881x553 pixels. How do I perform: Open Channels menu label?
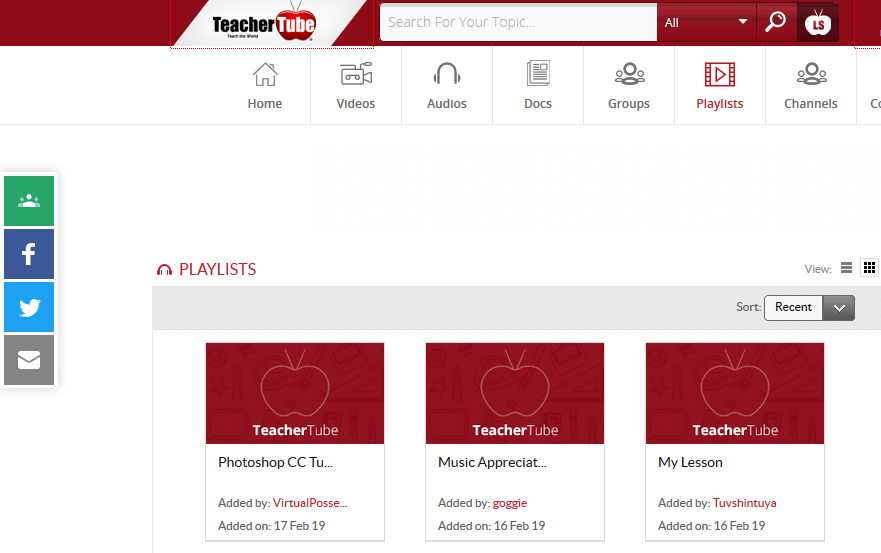pyautogui.click(x=811, y=104)
